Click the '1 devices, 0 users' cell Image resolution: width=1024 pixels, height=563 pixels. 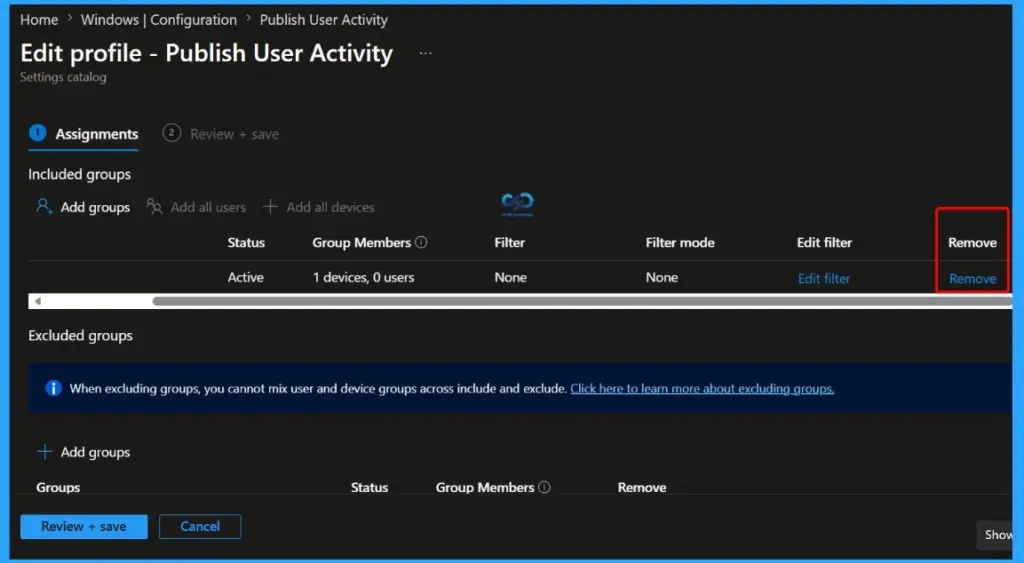coord(363,278)
